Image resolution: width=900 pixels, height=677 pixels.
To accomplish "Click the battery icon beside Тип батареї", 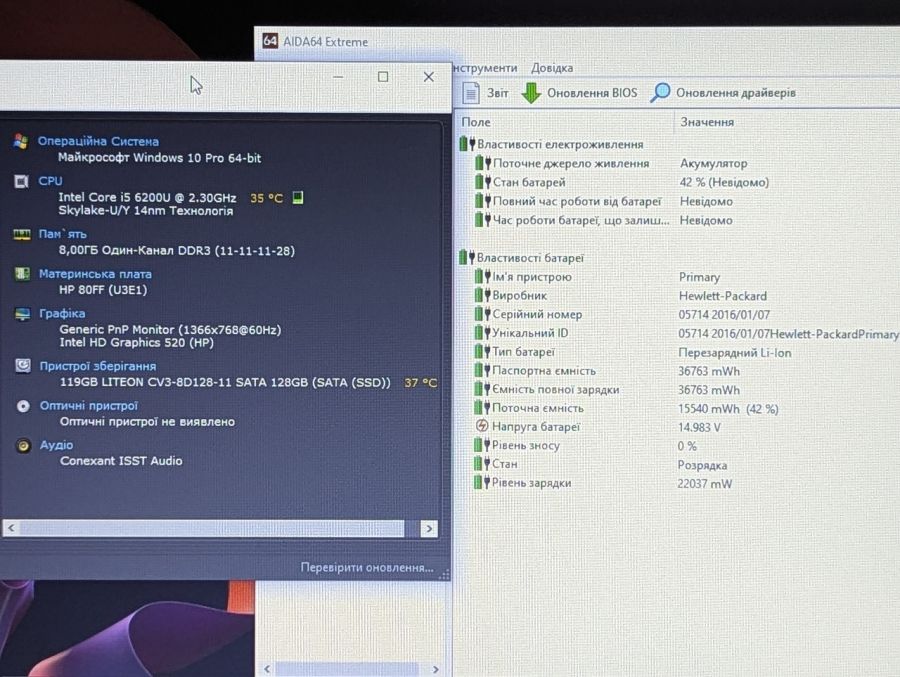I will [x=482, y=351].
